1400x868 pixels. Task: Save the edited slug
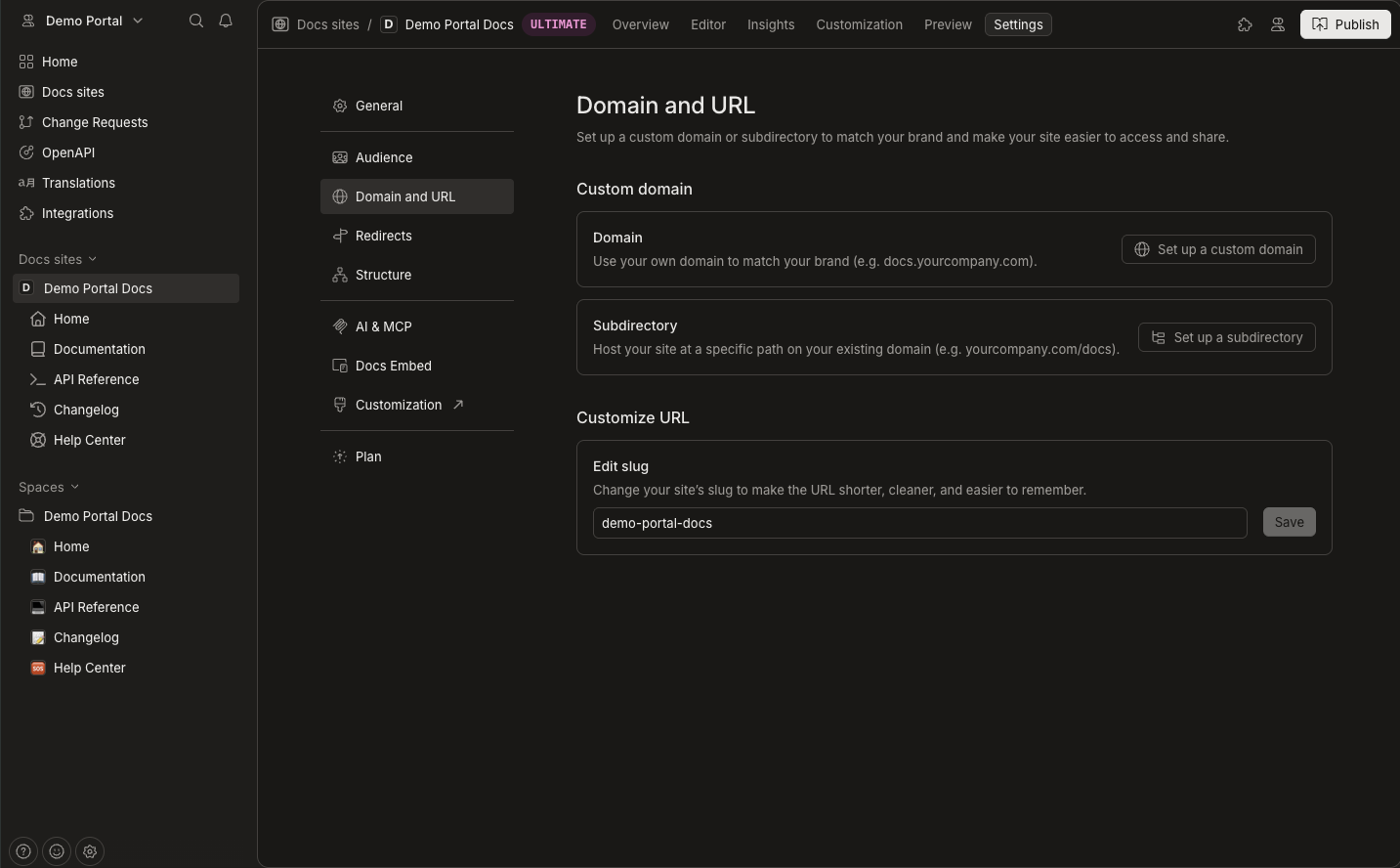[1290, 522]
